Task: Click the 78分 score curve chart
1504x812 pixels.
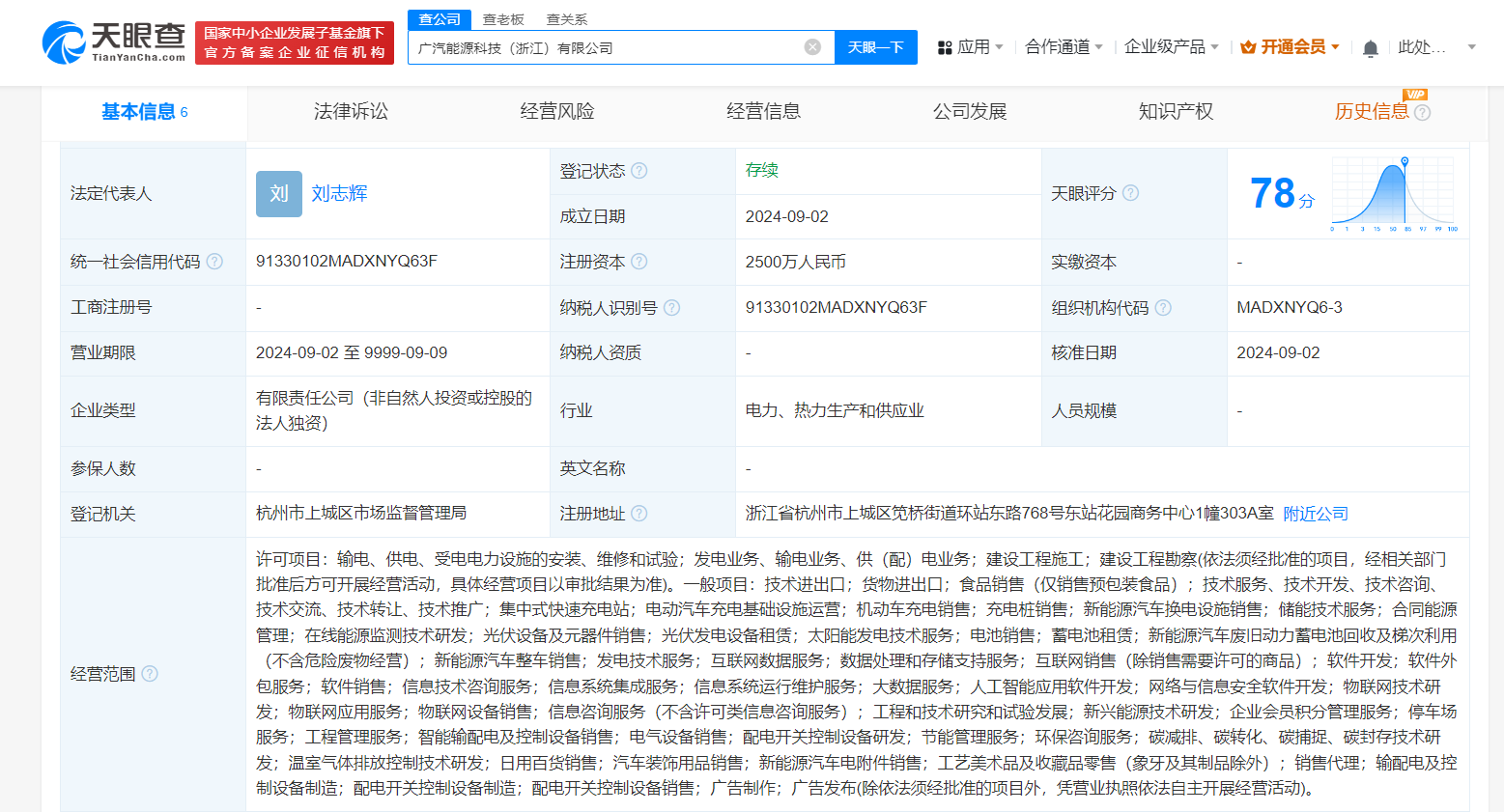Action: click(1391, 193)
